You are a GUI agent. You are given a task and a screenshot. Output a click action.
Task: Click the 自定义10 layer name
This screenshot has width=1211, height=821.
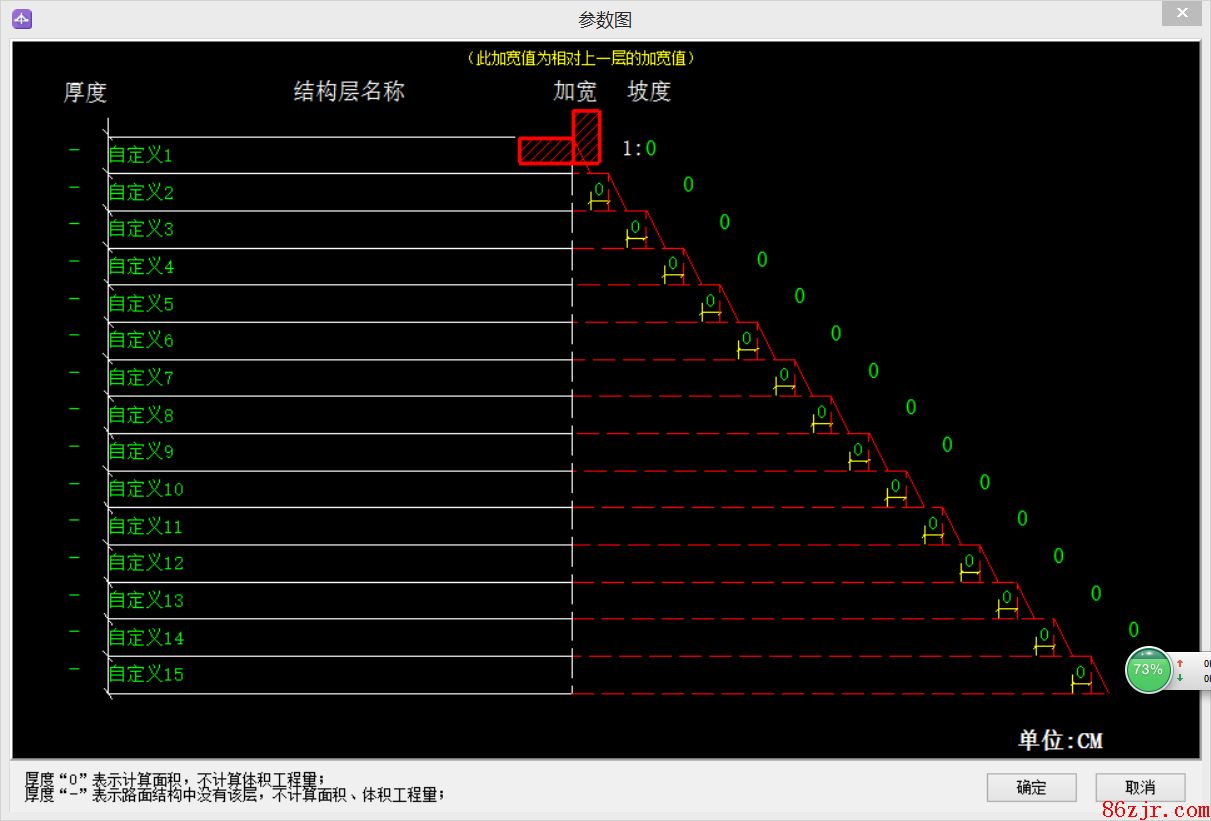(x=146, y=489)
